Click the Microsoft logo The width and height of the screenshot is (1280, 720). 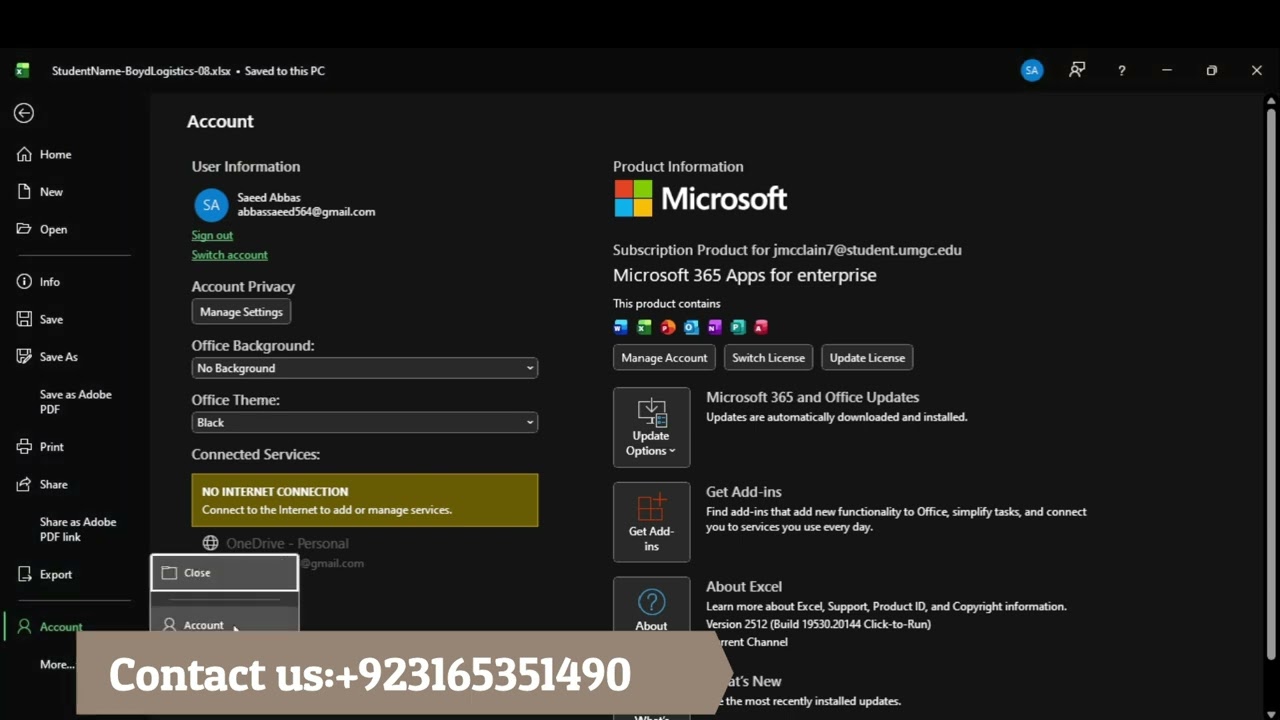[700, 198]
